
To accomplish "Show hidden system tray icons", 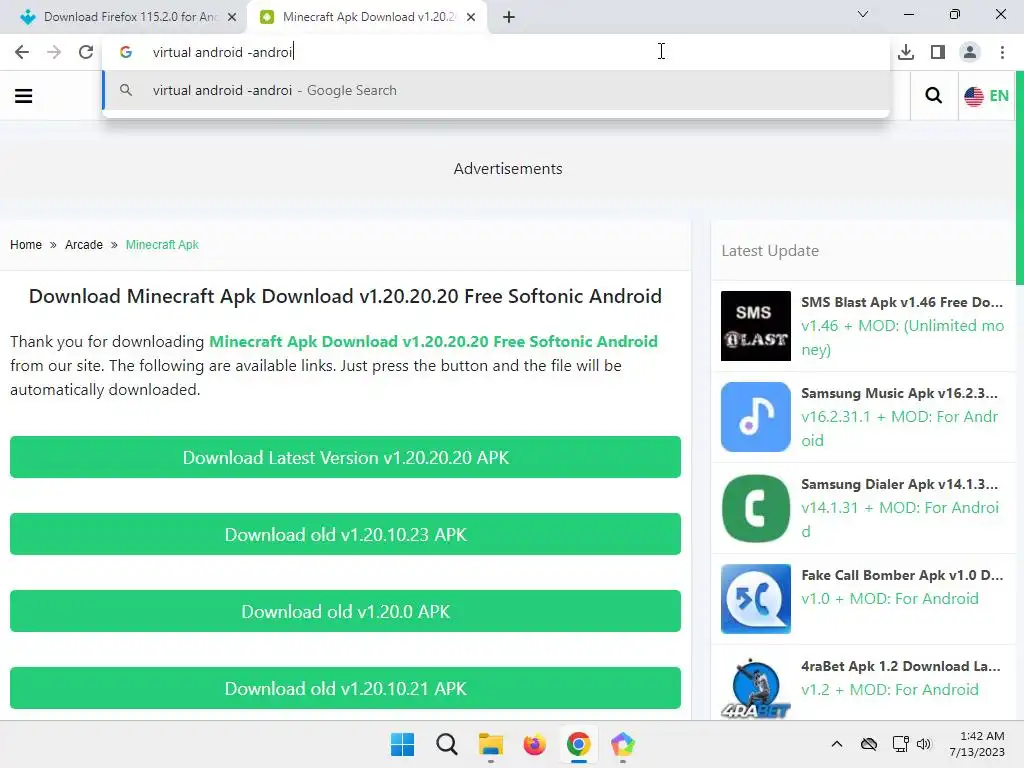I will click(x=837, y=744).
